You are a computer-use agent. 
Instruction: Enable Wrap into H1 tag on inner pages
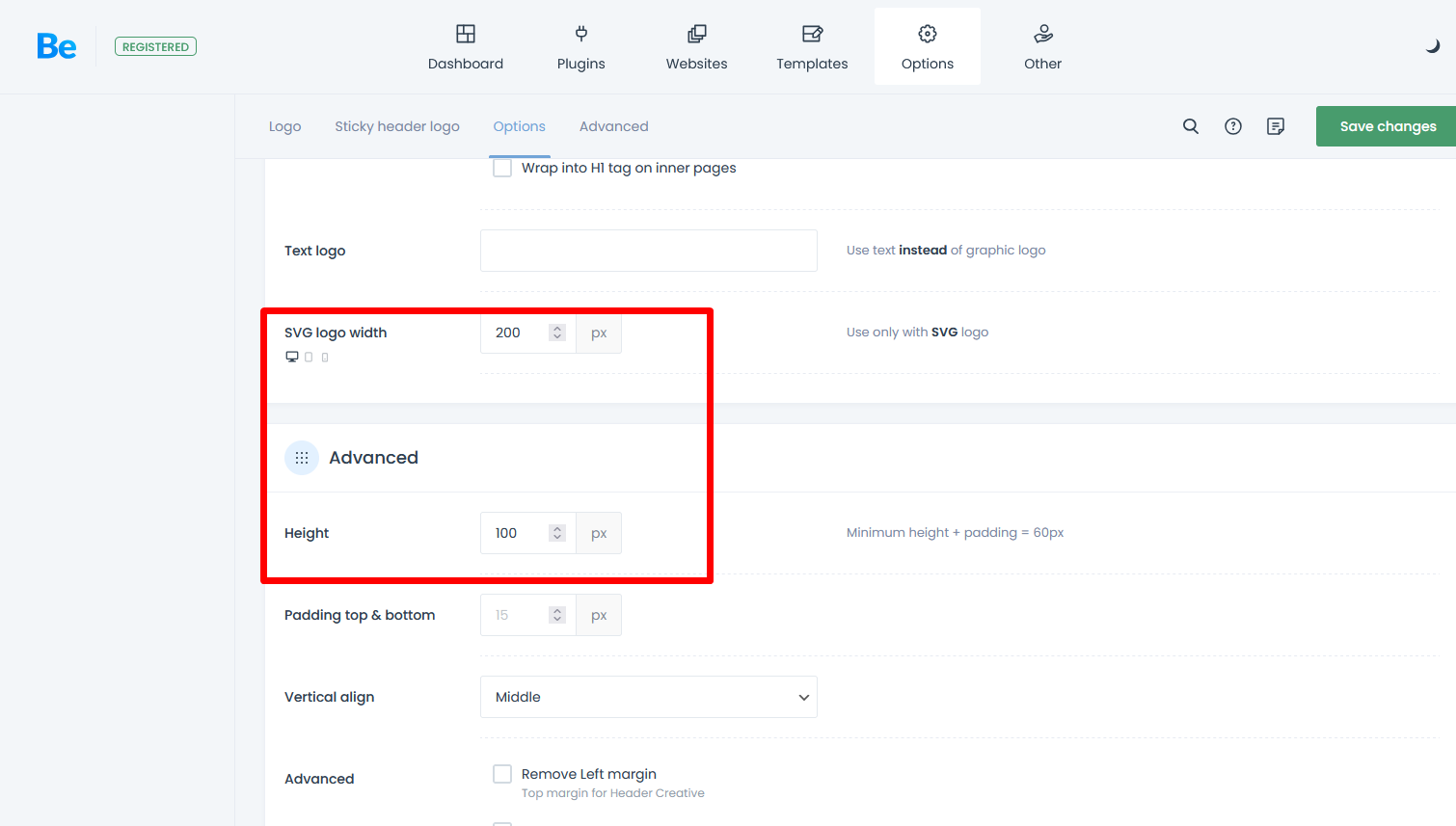coord(502,168)
